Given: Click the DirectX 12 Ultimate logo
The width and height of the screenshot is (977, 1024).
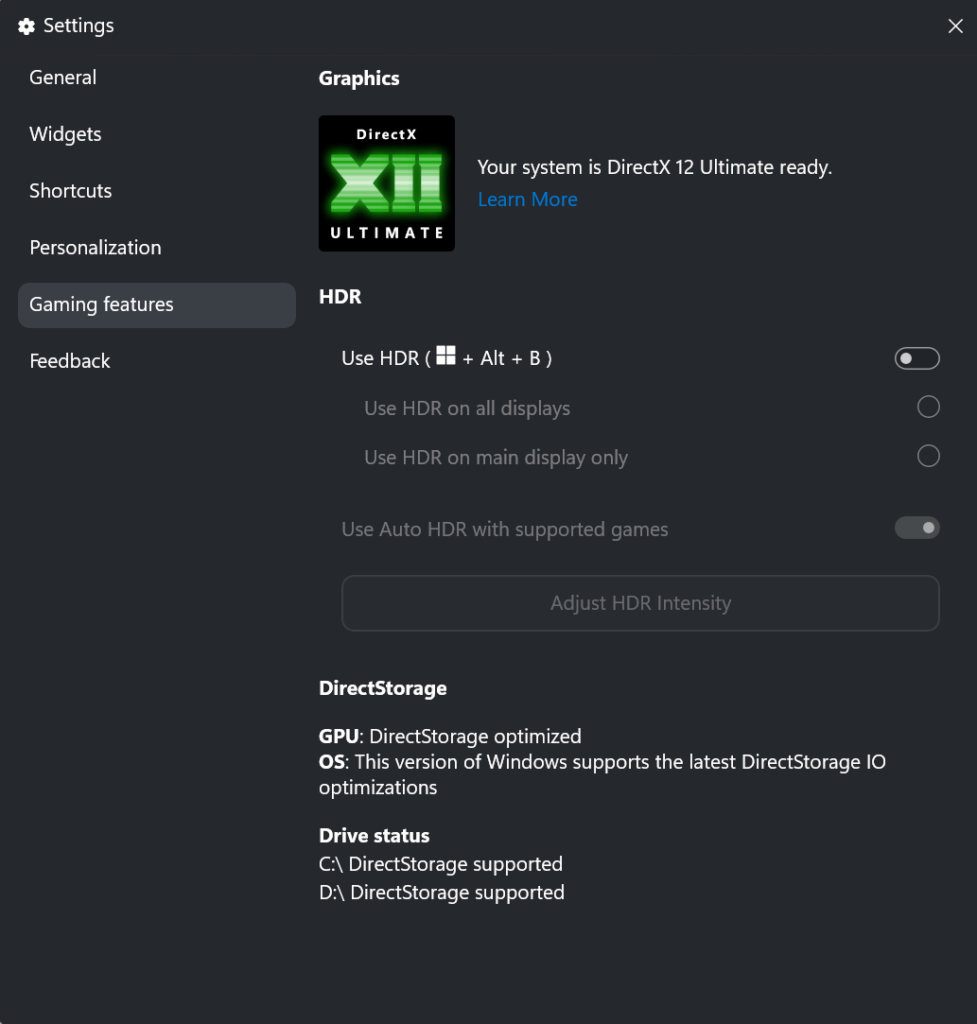Looking at the screenshot, I should coord(387,184).
